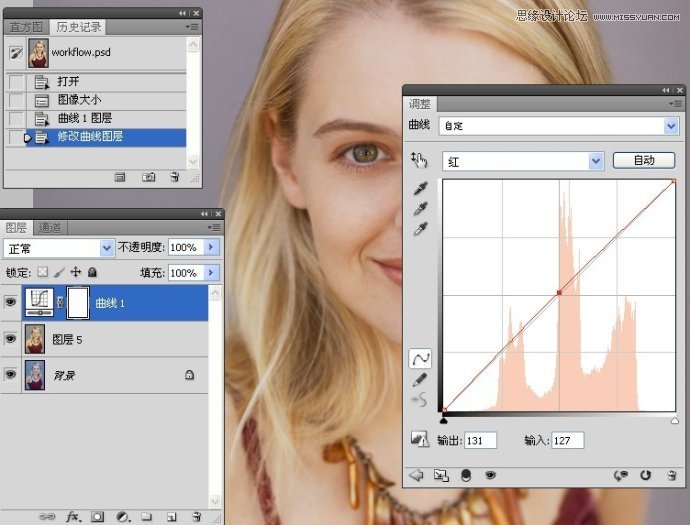Create new fill or adjustment layer
The height and width of the screenshot is (525, 690).
[123, 517]
